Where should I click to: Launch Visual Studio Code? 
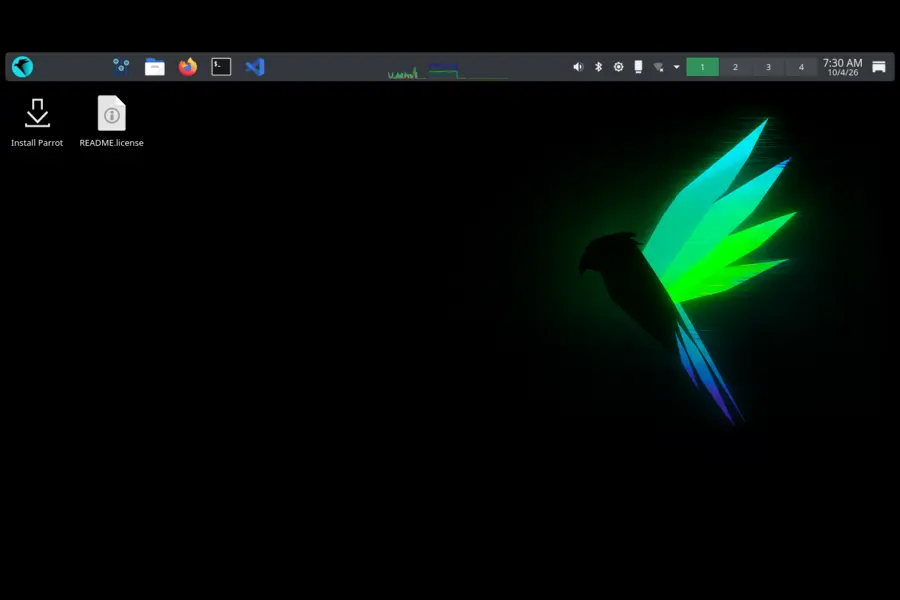point(255,67)
